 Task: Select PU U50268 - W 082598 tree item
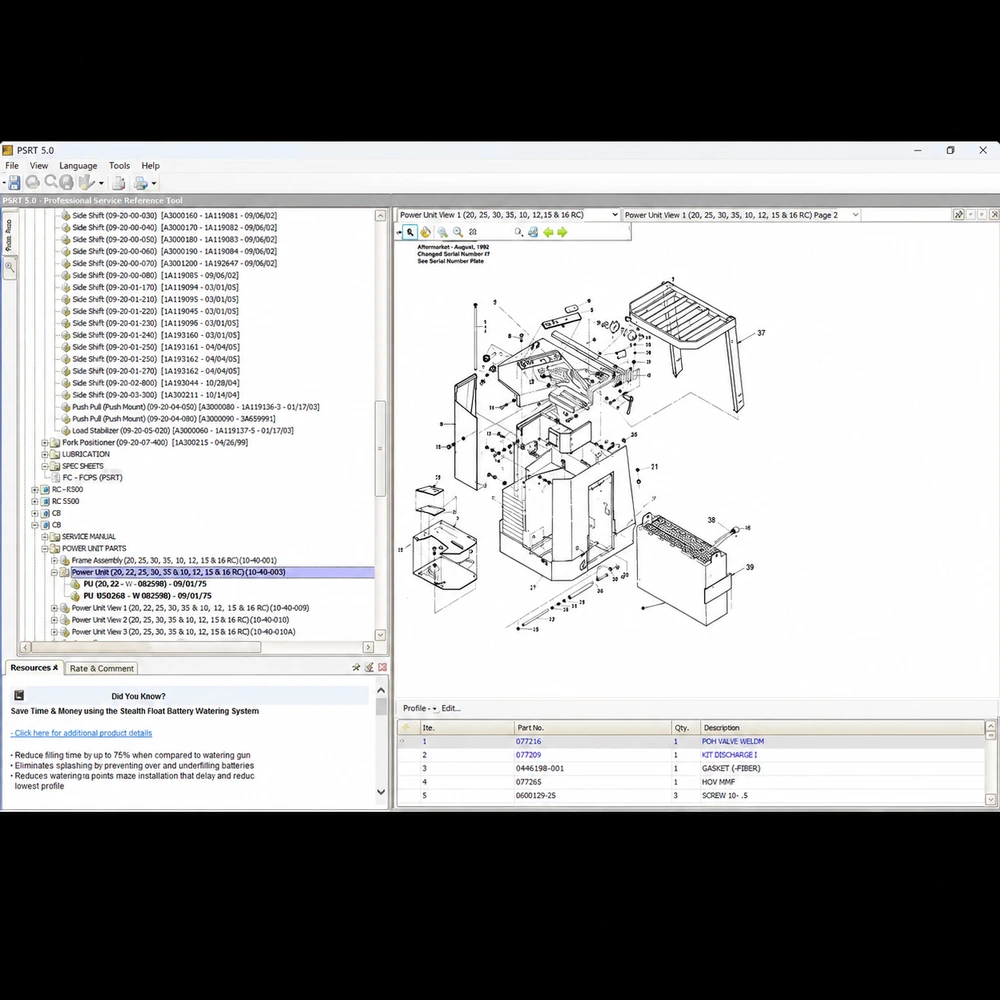point(147,596)
